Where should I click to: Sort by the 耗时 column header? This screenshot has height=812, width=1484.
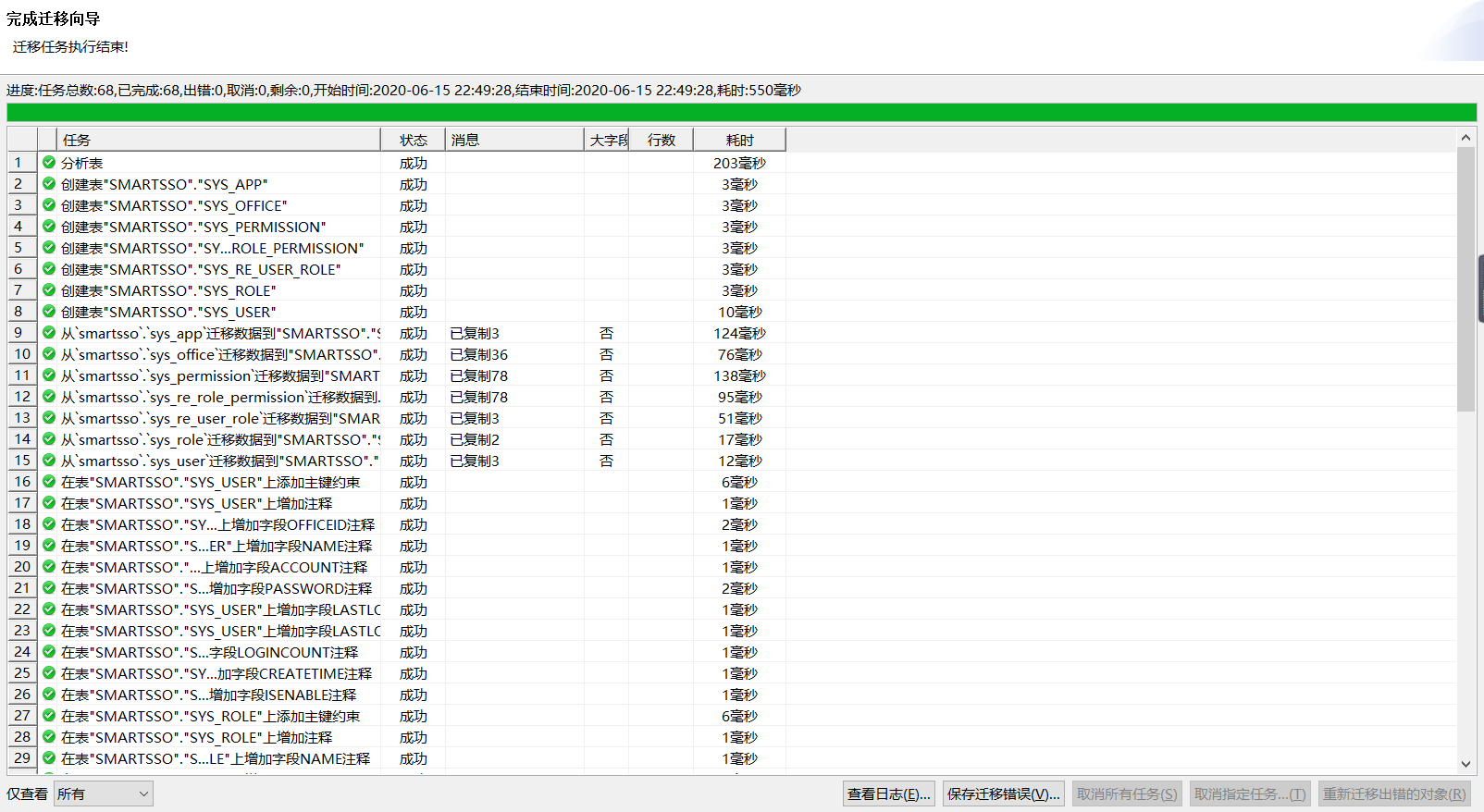(x=739, y=140)
